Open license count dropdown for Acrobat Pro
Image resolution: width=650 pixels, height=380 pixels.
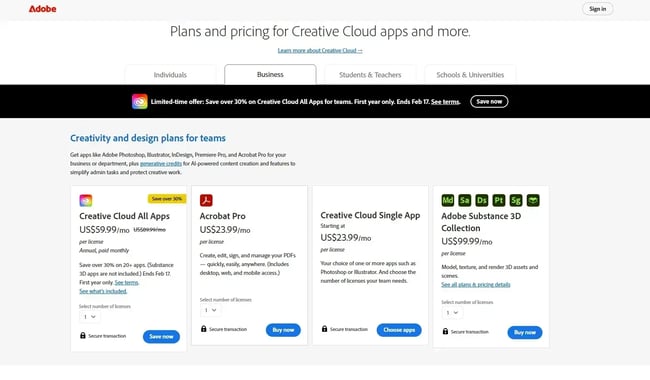[211, 310]
